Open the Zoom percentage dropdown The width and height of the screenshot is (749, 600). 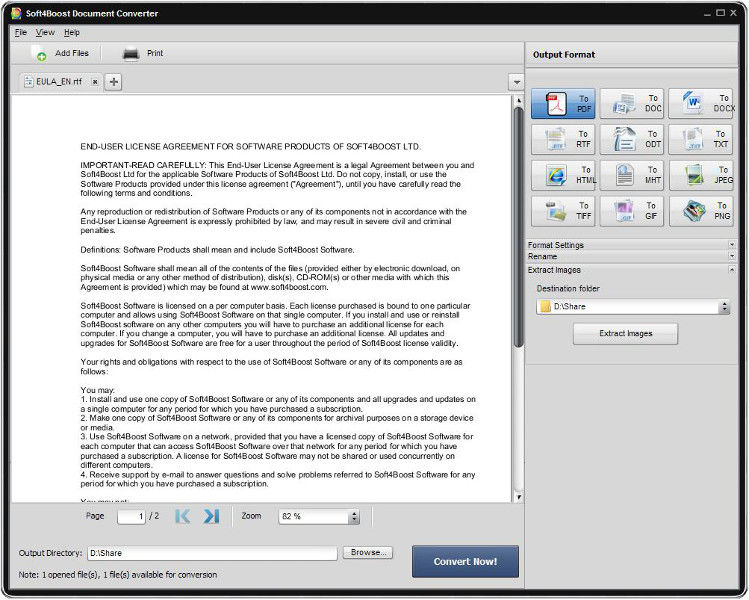[354, 516]
